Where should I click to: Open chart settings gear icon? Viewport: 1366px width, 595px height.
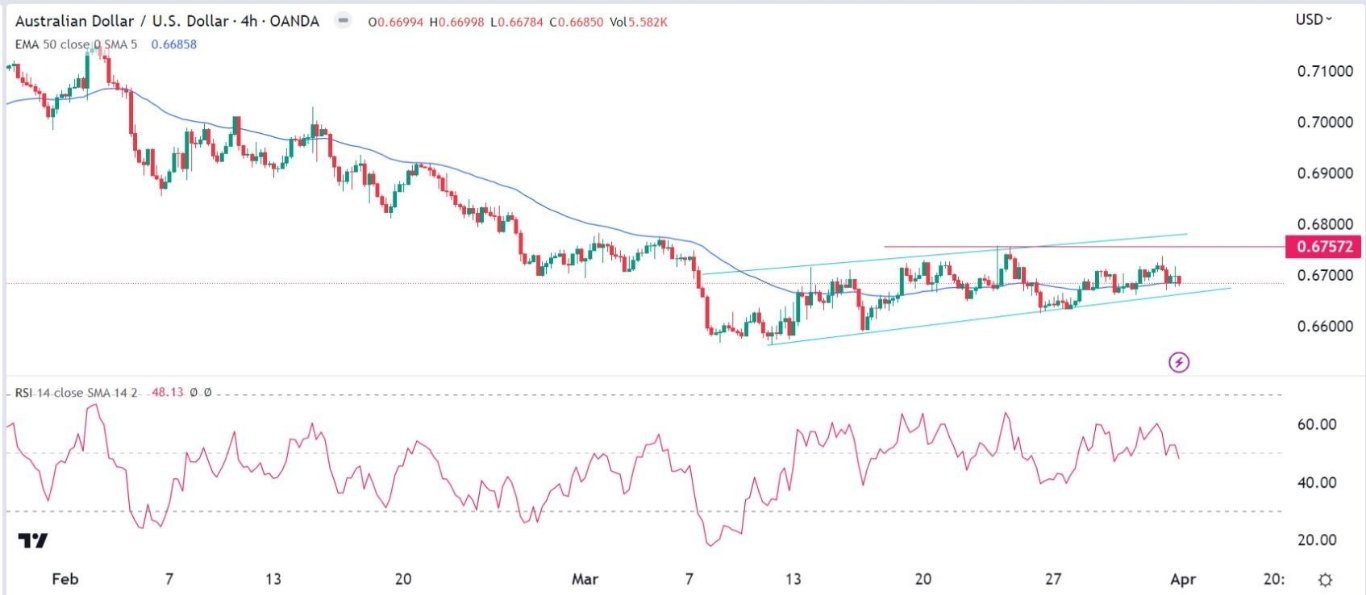click(1325, 580)
